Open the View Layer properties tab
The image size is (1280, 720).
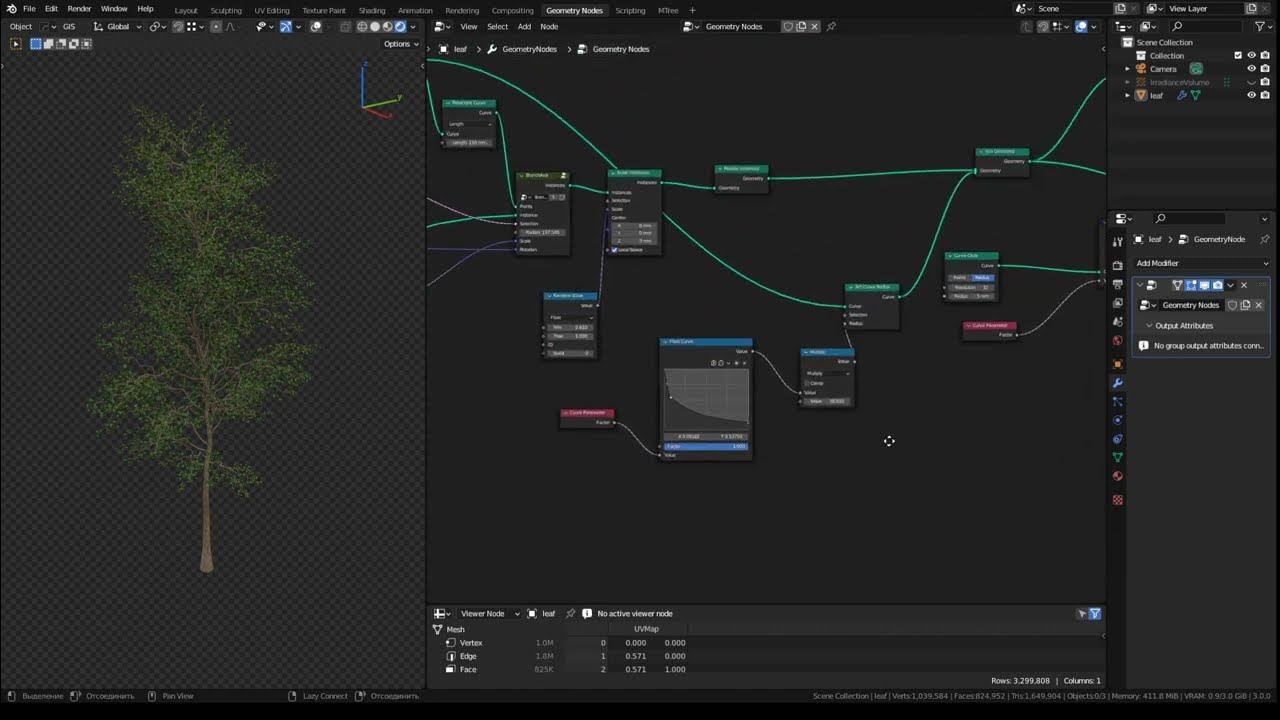1117,303
